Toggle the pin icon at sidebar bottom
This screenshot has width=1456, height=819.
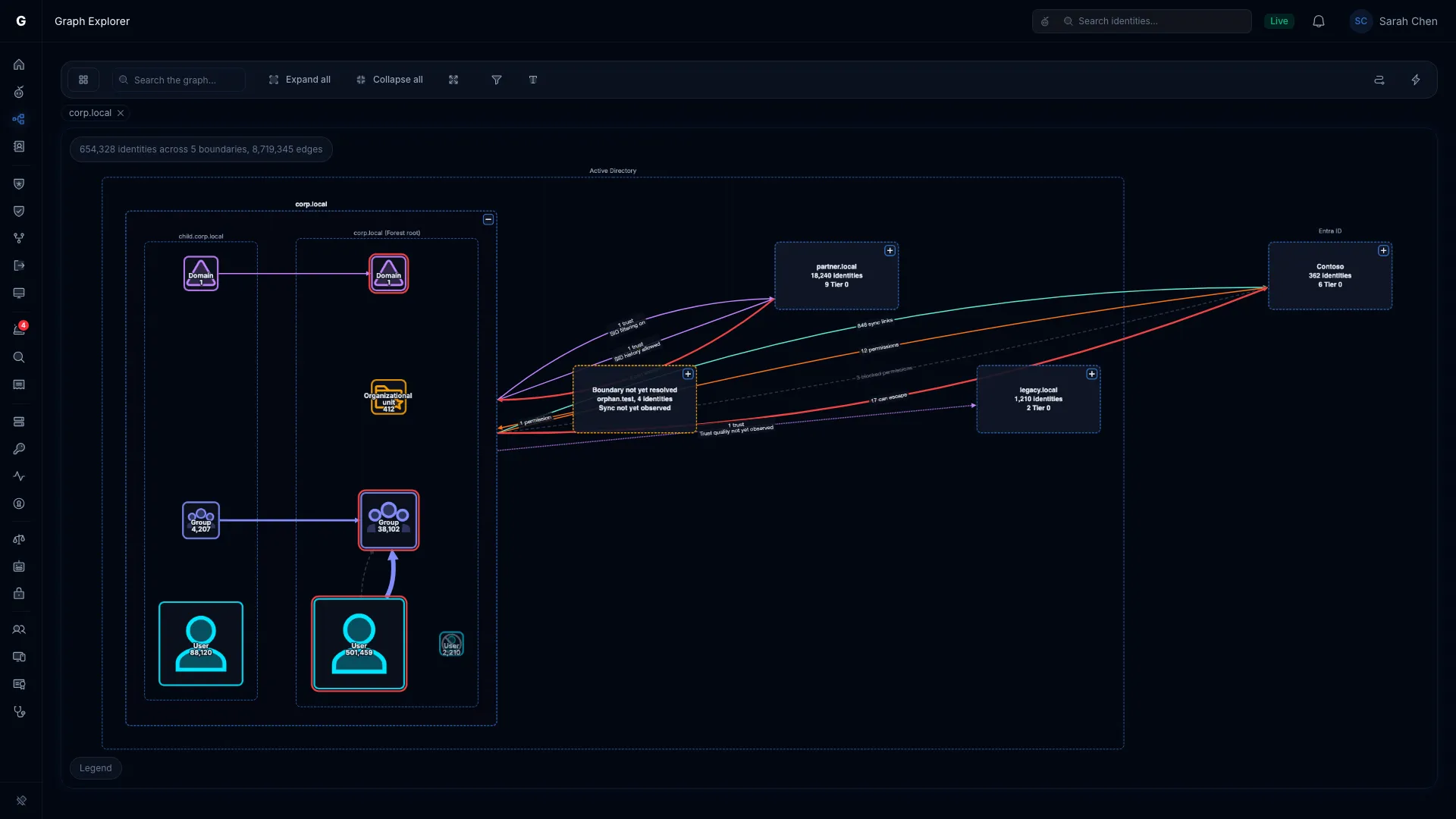click(21, 800)
